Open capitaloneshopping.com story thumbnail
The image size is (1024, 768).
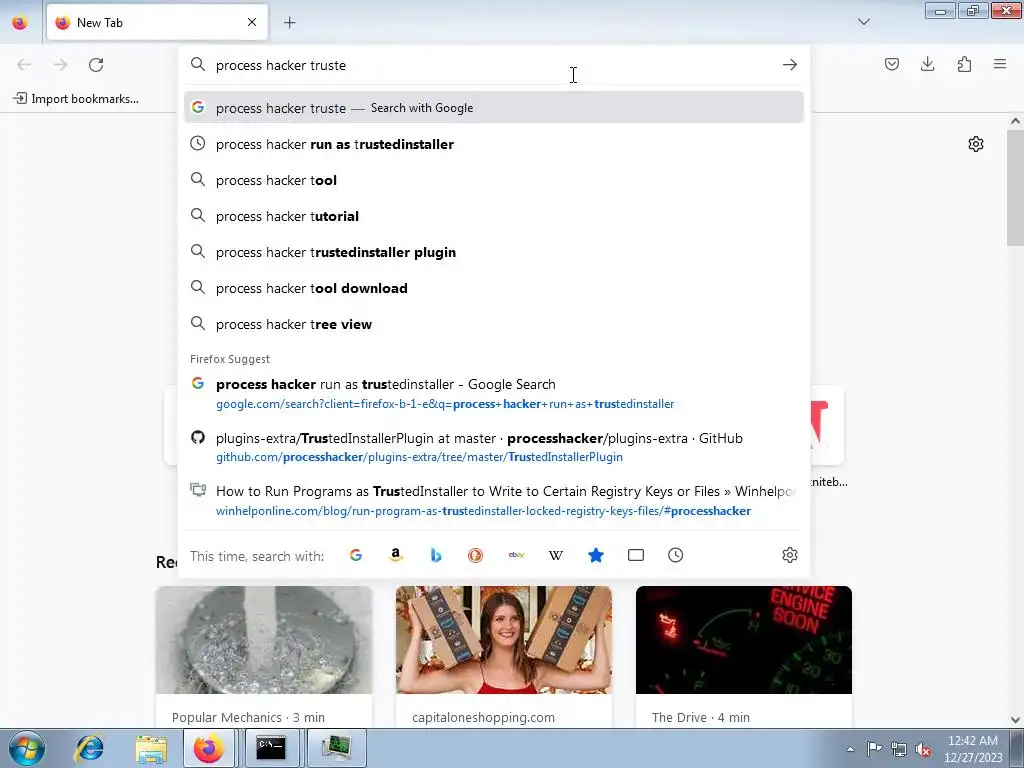tap(504, 640)
